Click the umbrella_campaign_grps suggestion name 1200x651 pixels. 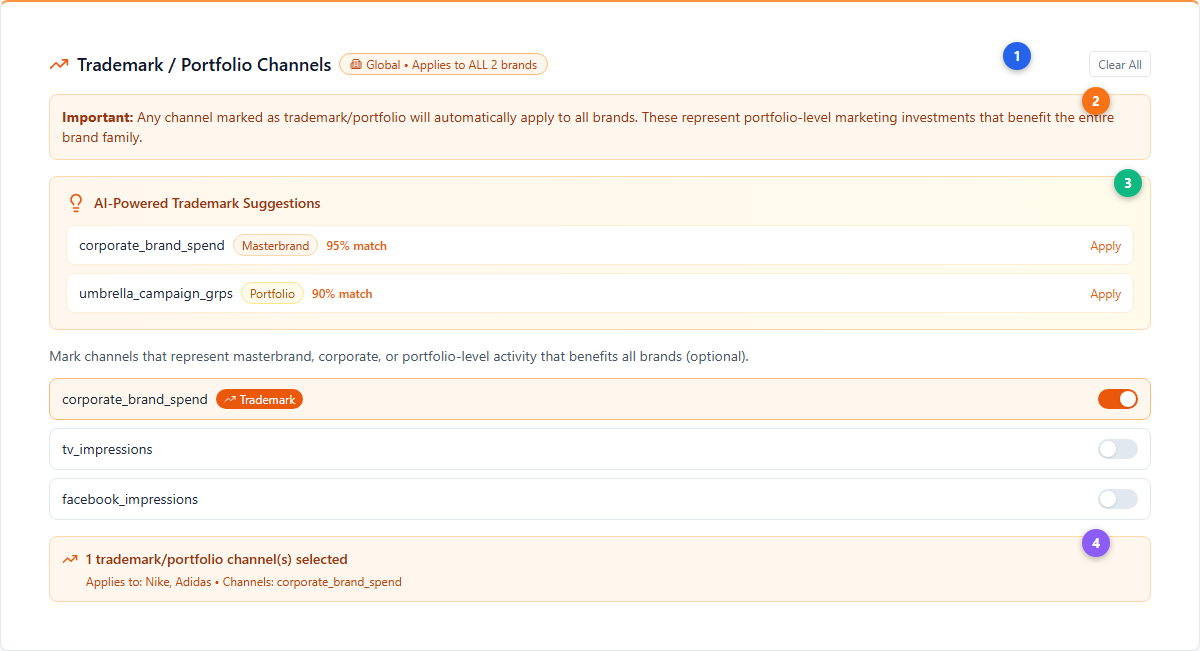[x=156, y=294]
